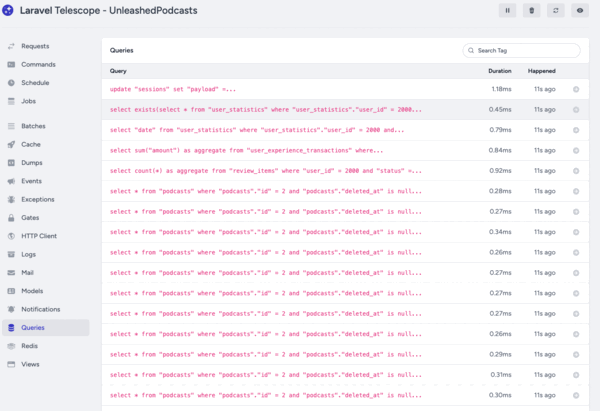Toggle auto-refresh of entries with the refresh button
Viewport: 600px width, 411px height.
556,10
